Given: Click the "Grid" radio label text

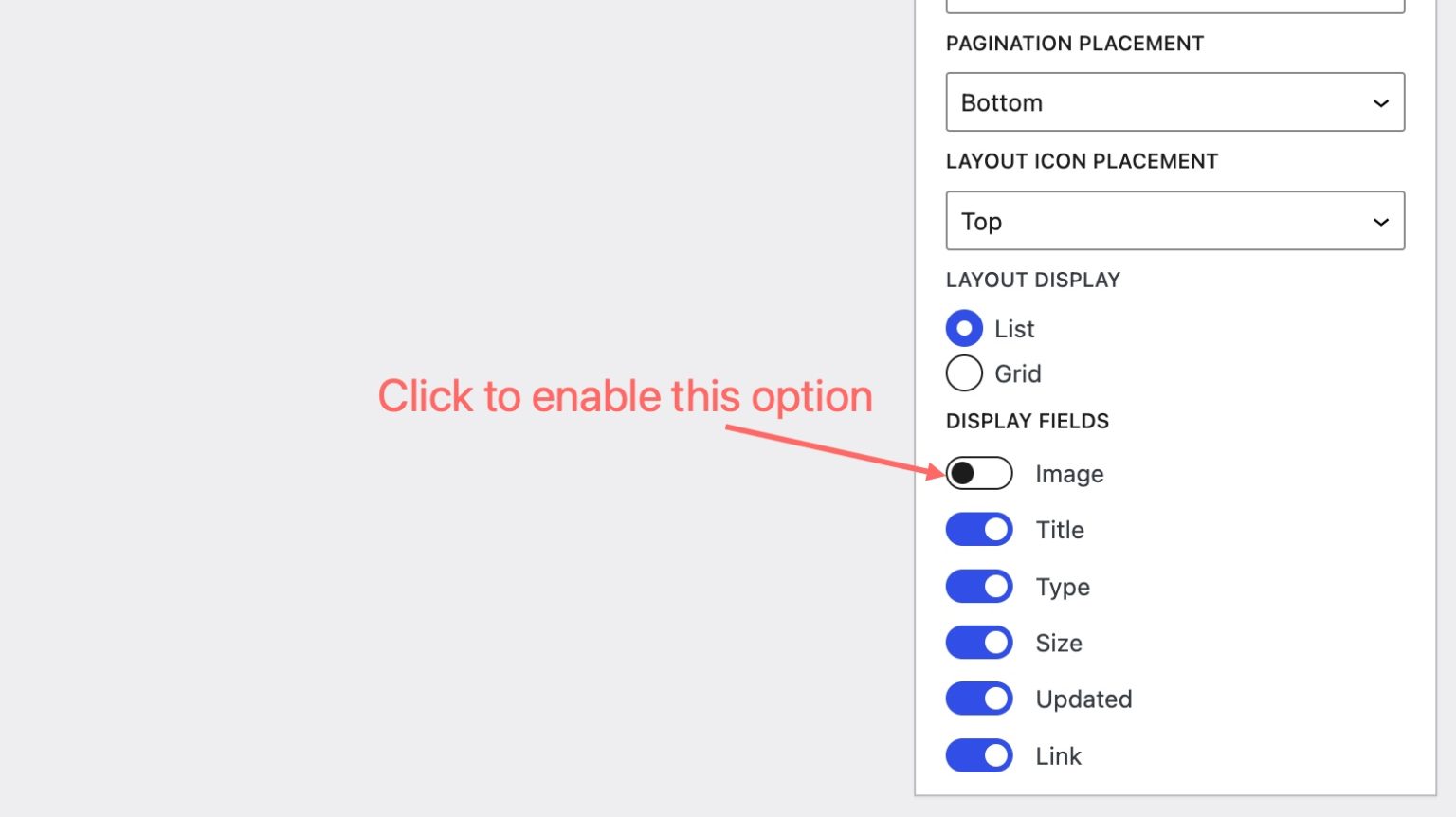Looking at the screenshot, I should [1018, 373].
